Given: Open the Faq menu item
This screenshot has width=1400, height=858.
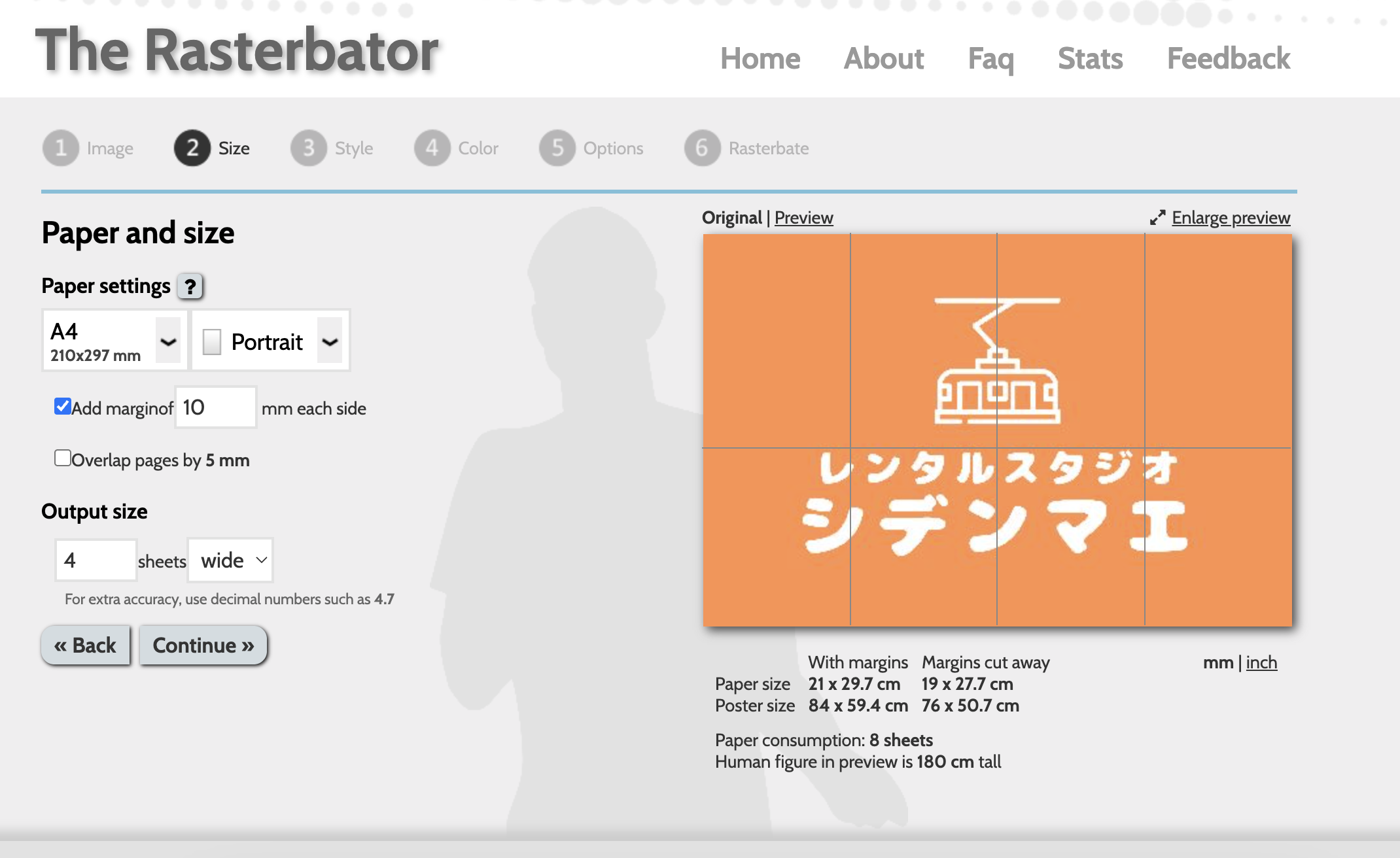Looking at the screenshot, I should (x=990, y=59).
